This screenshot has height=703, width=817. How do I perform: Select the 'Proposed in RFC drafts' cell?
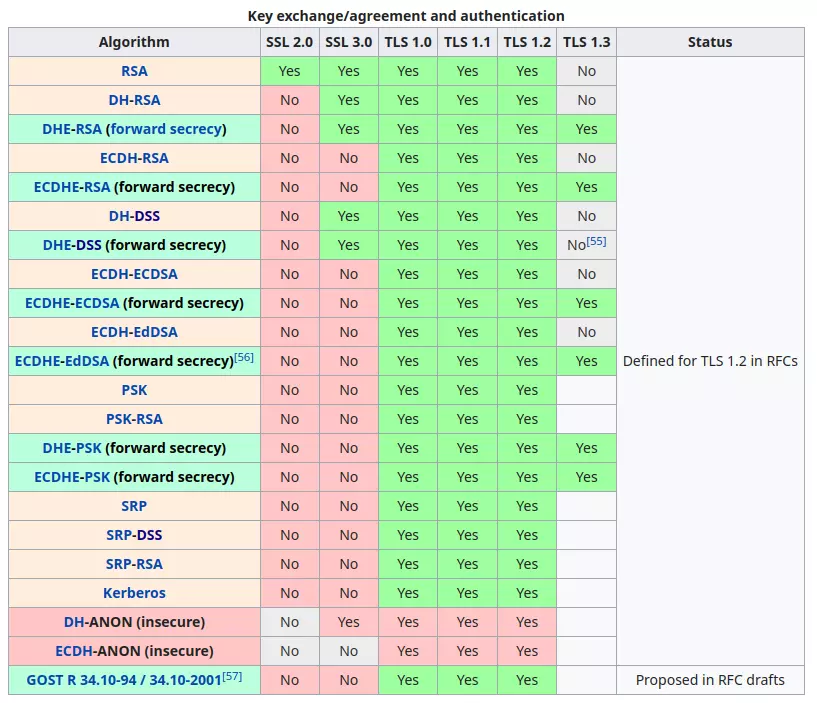point(710,680)
